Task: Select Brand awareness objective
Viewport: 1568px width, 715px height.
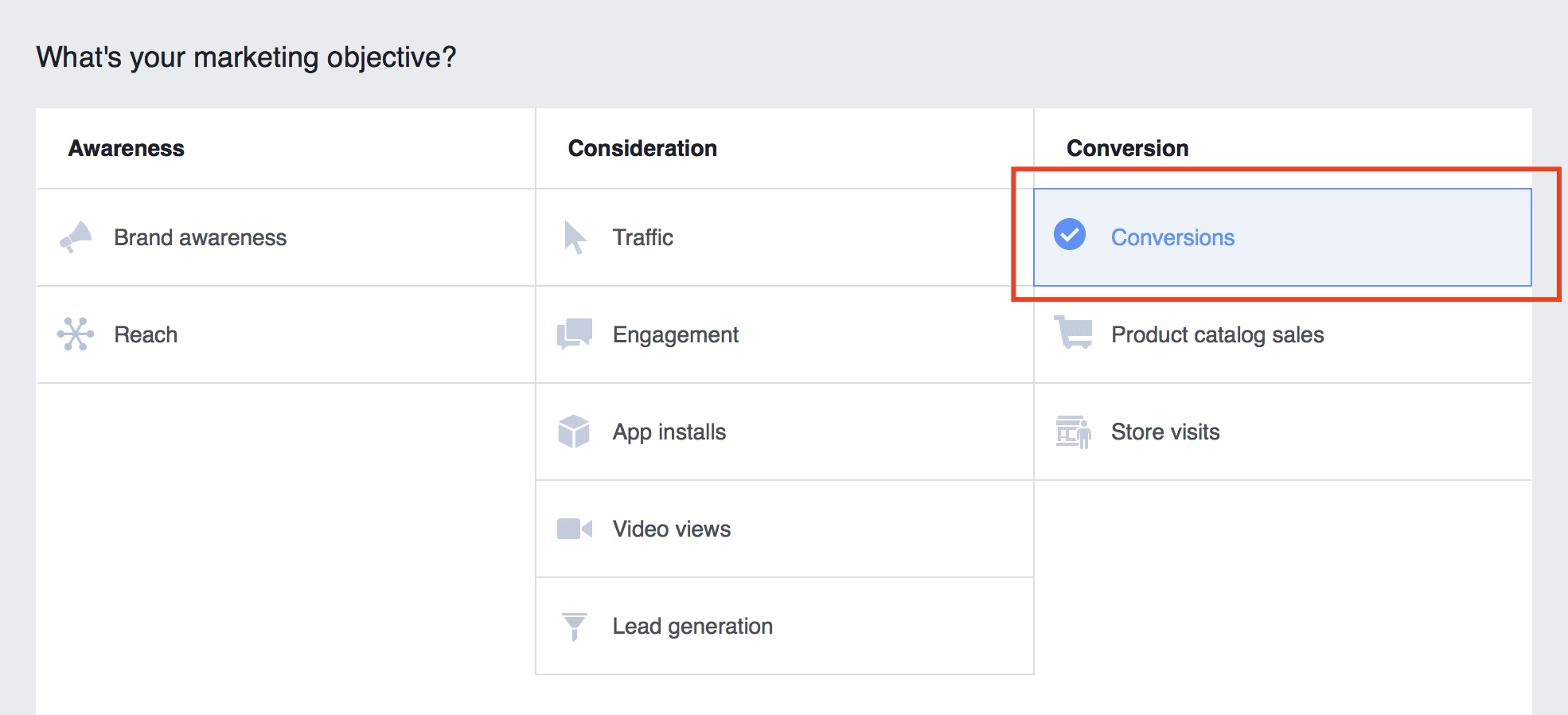Action: [200, 237]
